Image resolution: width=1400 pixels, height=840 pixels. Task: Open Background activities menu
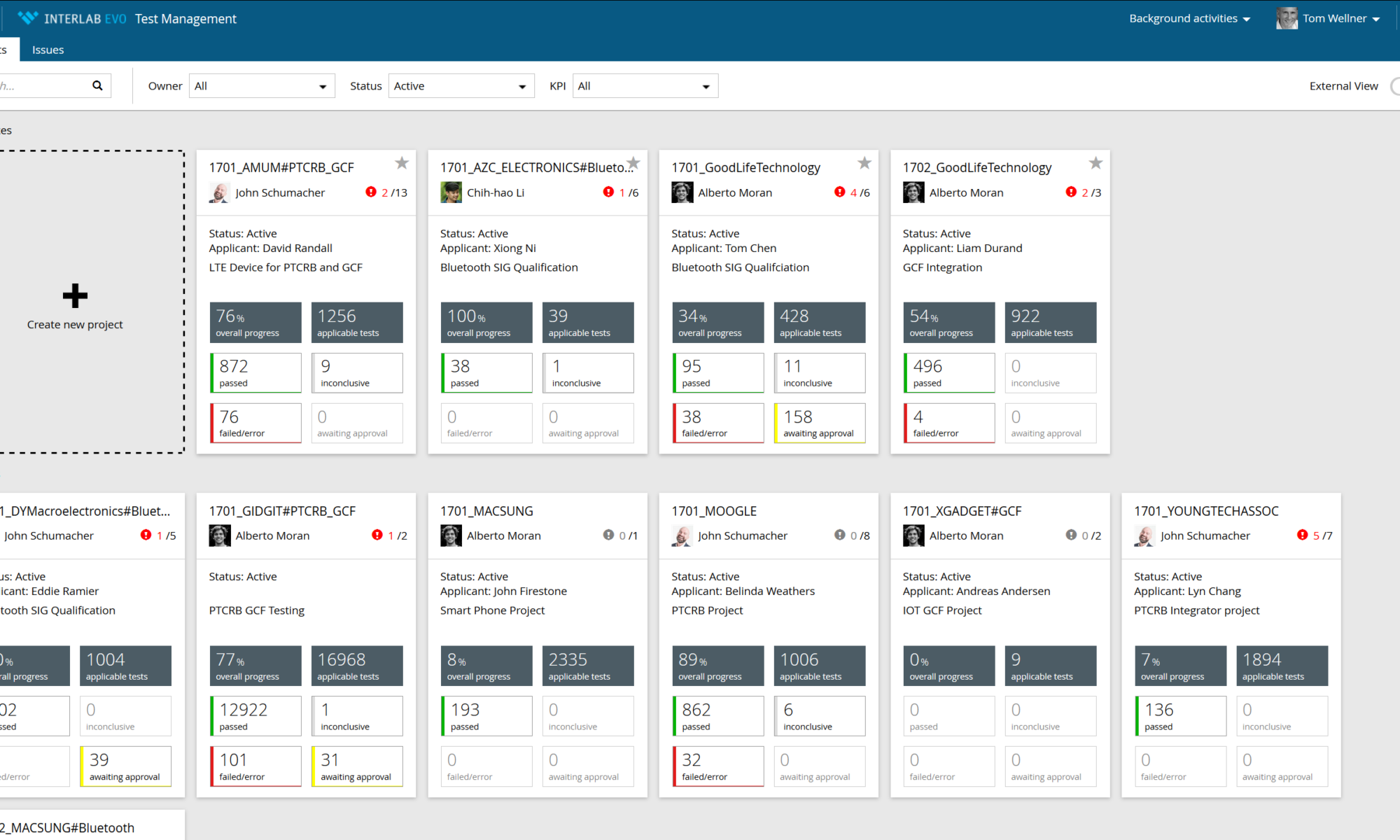[x=1189, y=19]
